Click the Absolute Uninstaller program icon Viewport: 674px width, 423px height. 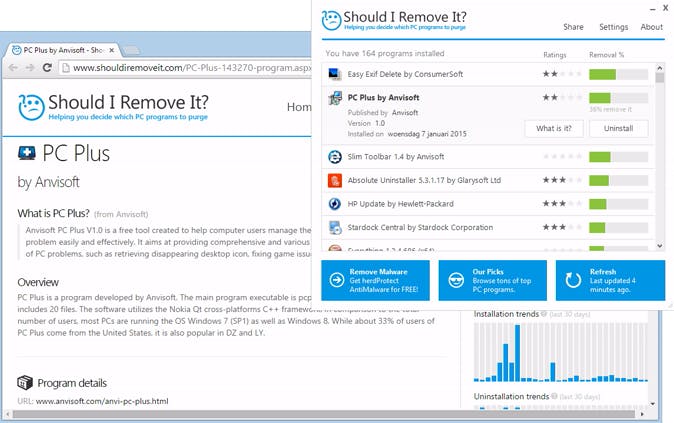click(x=335, y=181)
